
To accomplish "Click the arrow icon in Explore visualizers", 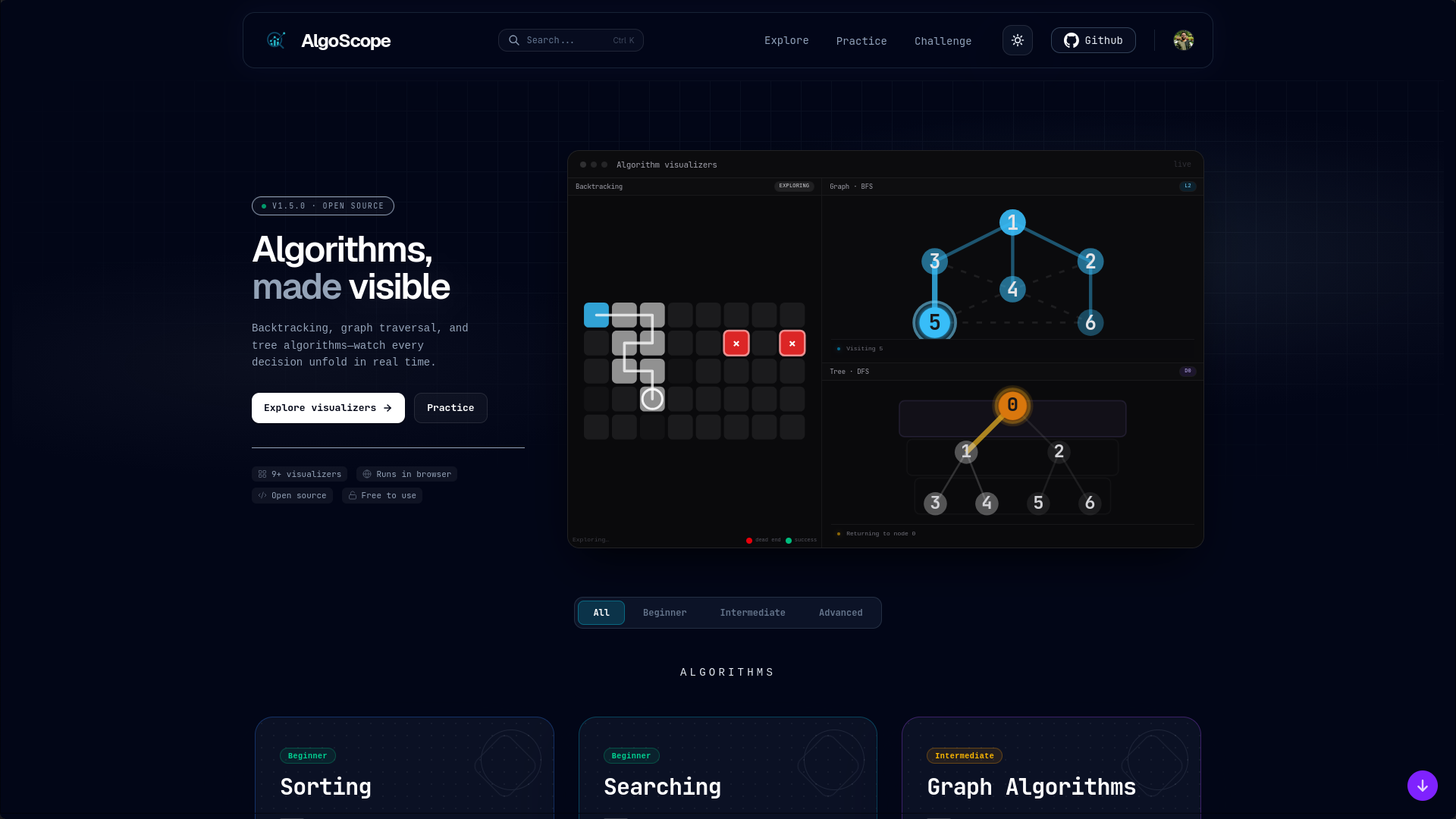I will [x=388, y=408].
